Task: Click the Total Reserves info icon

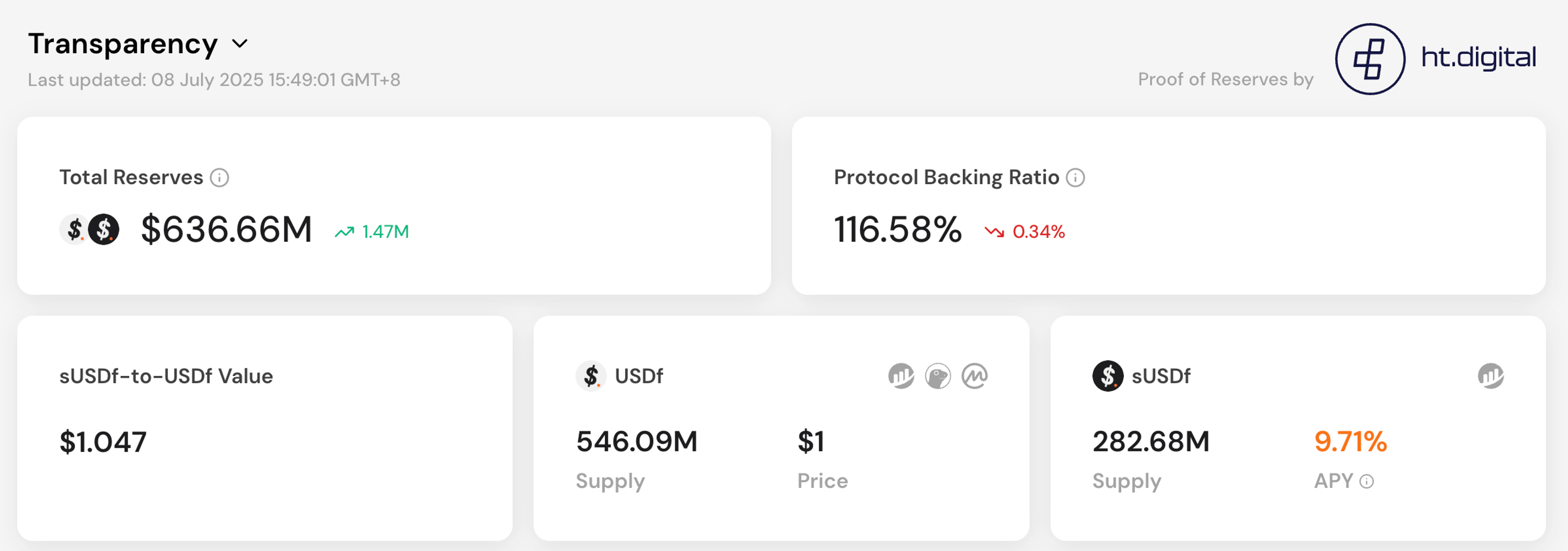Action: point(219,178)
